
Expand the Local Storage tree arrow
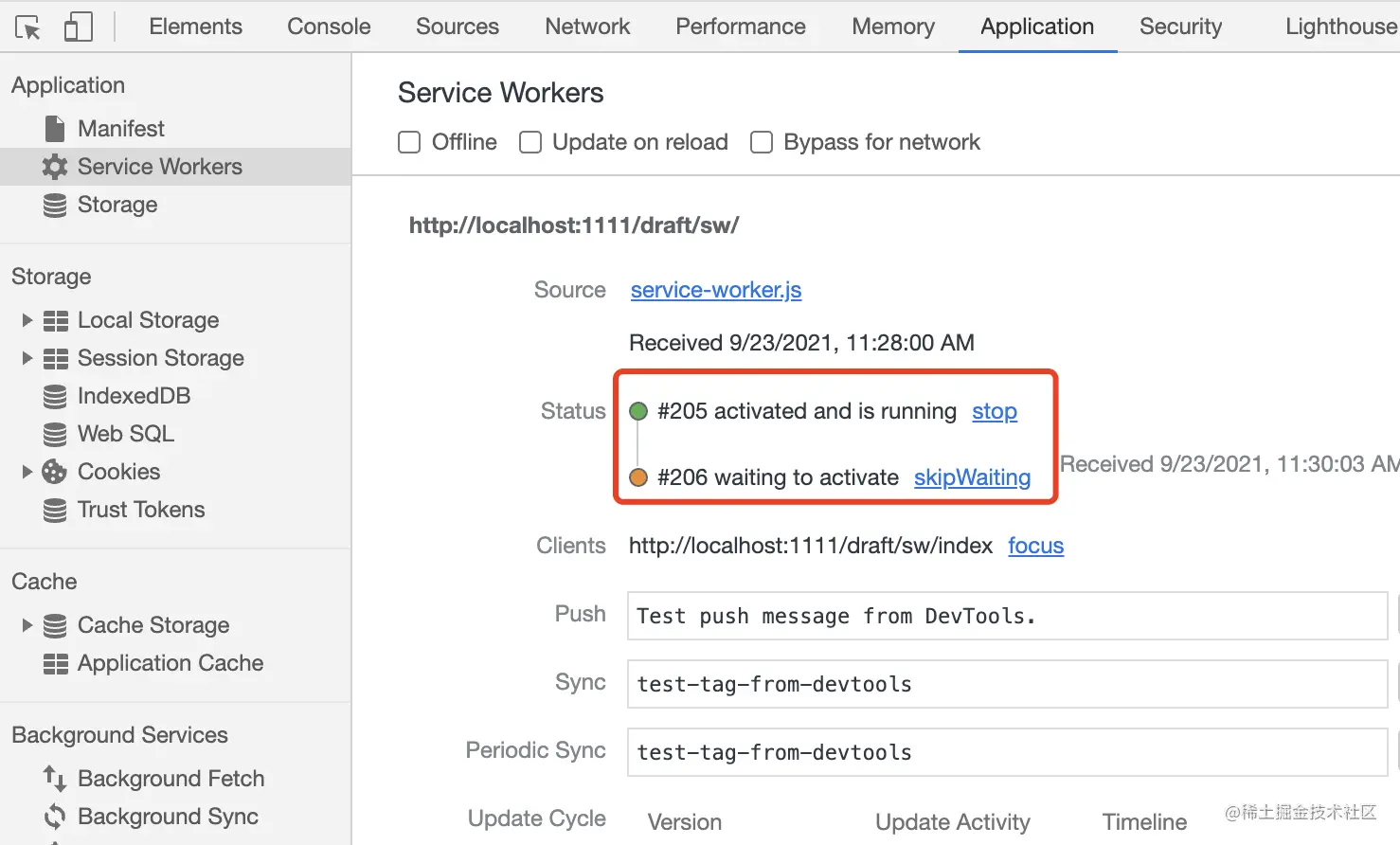pos(27,320)
